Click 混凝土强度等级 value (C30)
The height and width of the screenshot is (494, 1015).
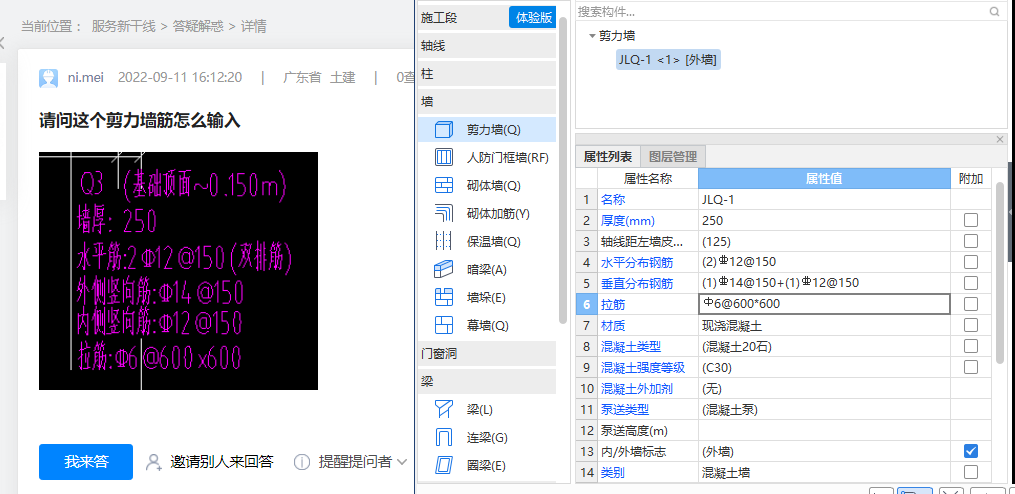824,367
